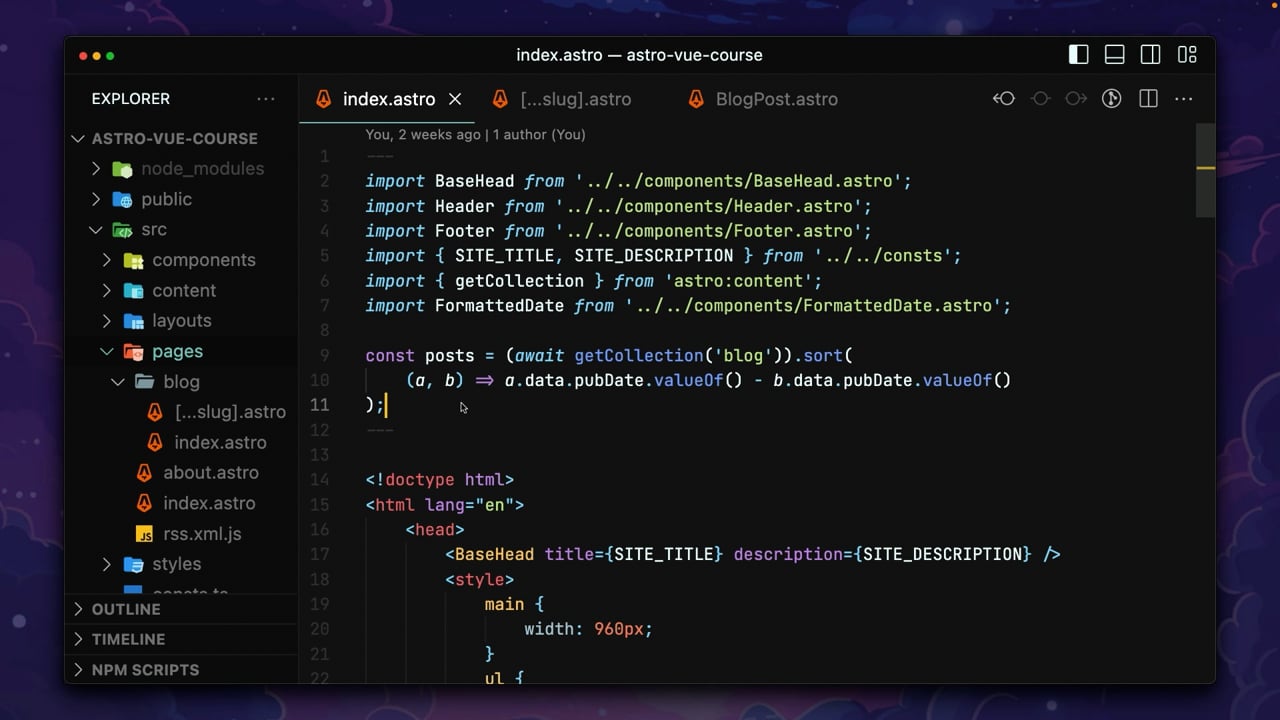The width and height of the screenshot is (1280, 720).
Task: Expand styles folder chevron
Action: coord(107,564)
